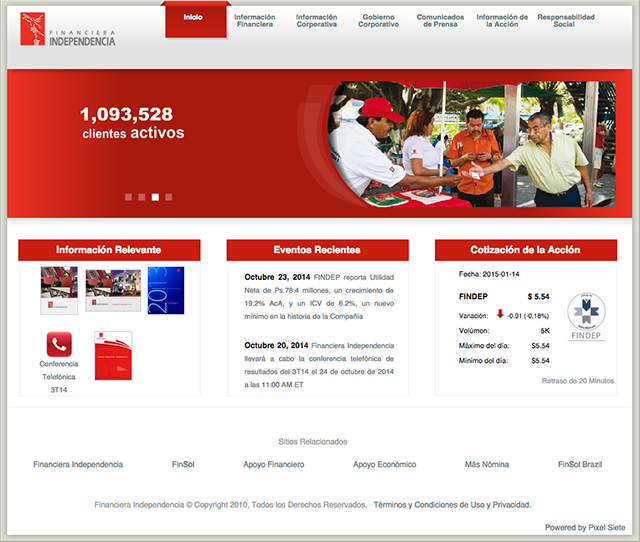
Task: Select the active third slideshow indicator
Action: pos(155,197)
